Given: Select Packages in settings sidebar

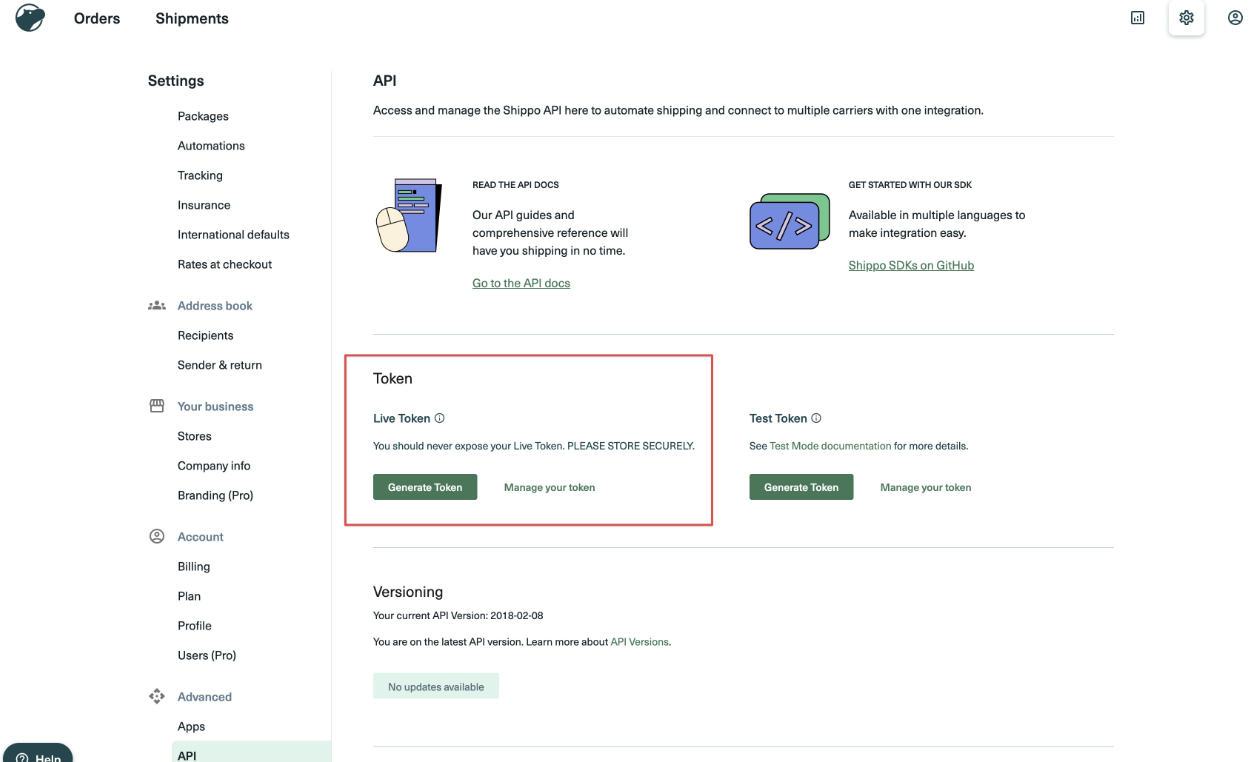Looking at the screenshot, I should coord(203,116).
